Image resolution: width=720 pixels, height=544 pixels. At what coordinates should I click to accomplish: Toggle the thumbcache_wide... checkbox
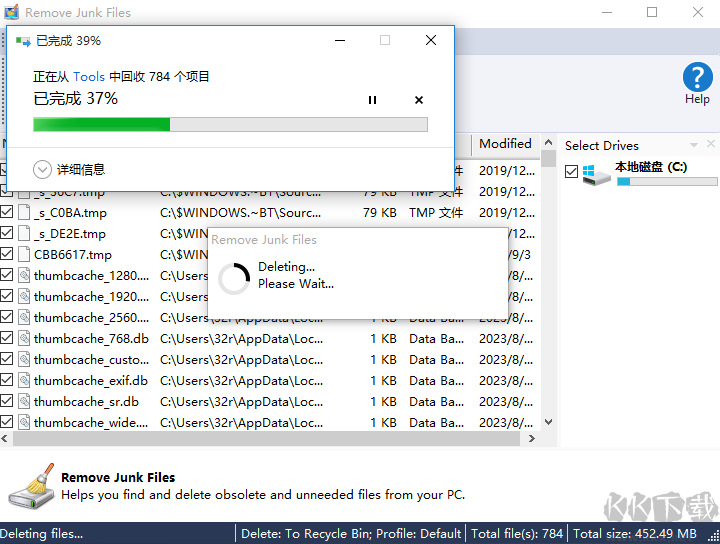(6, 422)
